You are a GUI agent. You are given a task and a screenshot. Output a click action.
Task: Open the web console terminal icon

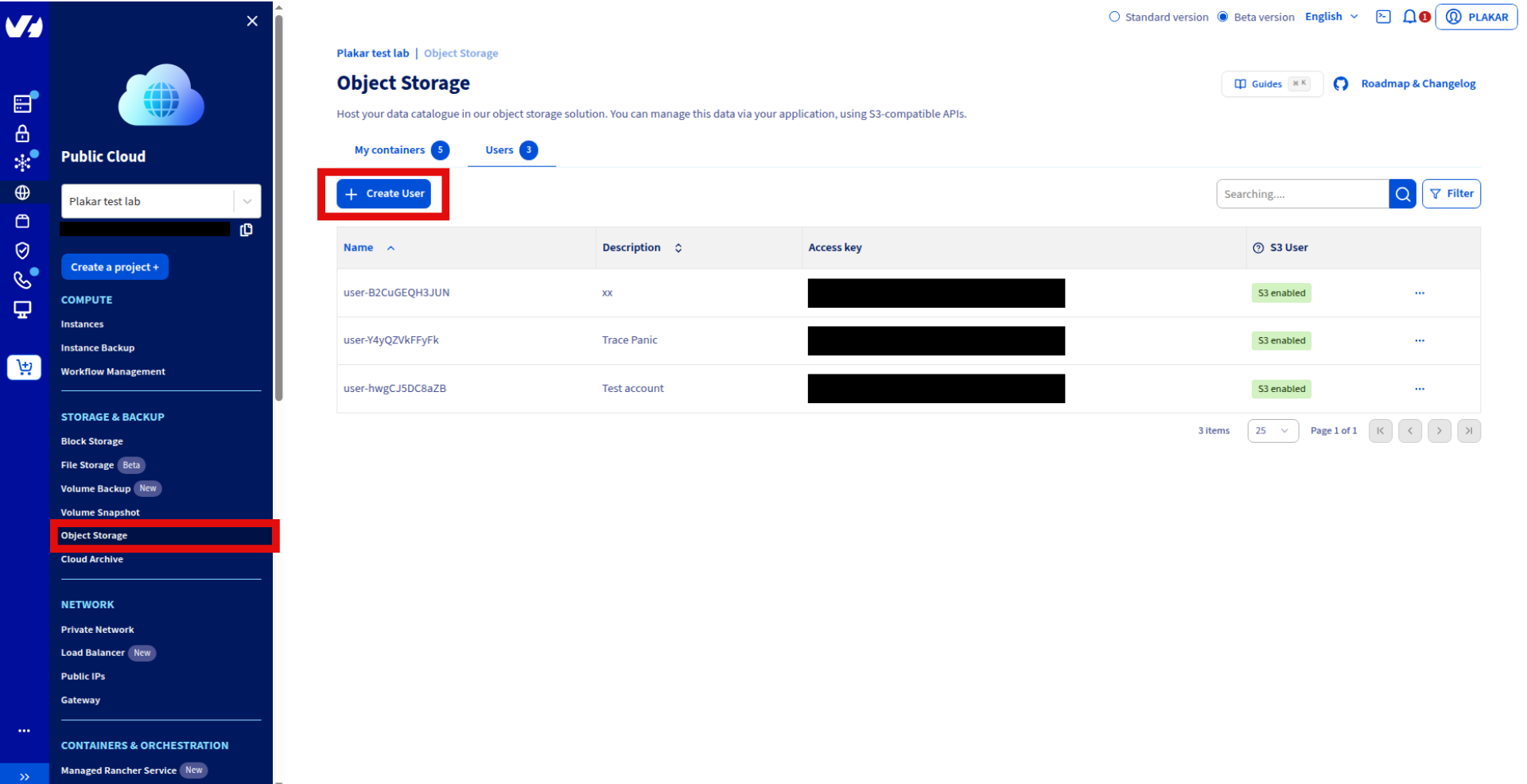1383,16
